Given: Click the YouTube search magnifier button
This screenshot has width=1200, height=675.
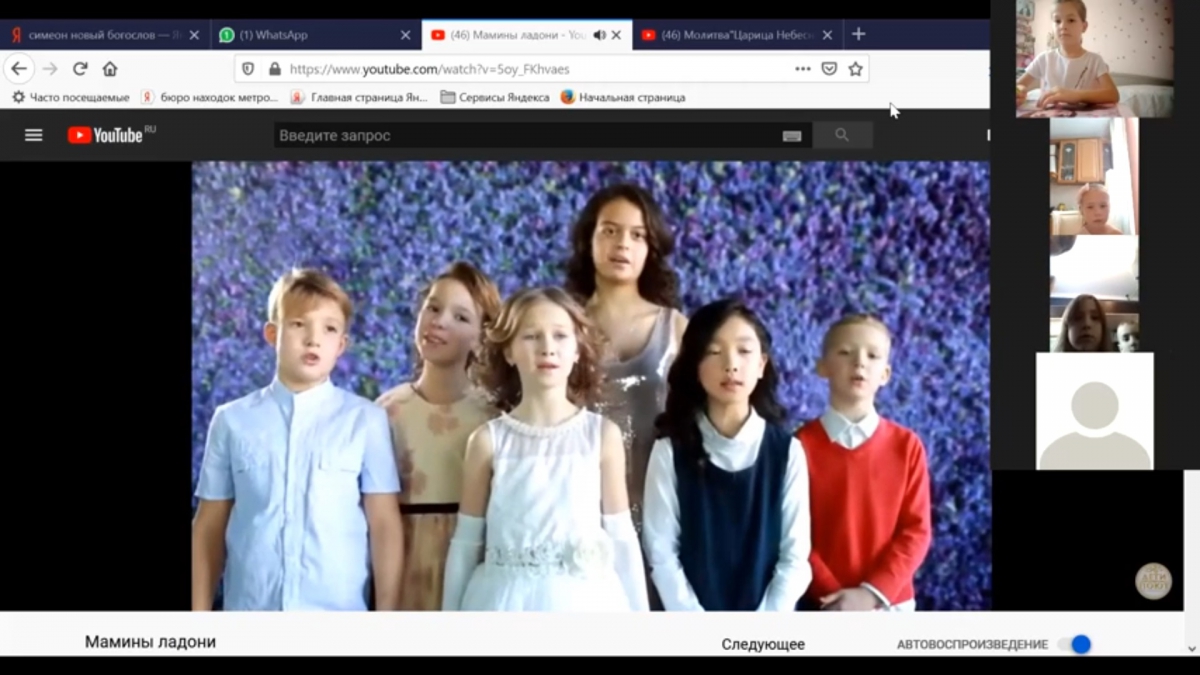Looking at the screenshot, I should [x=842, y=135].
